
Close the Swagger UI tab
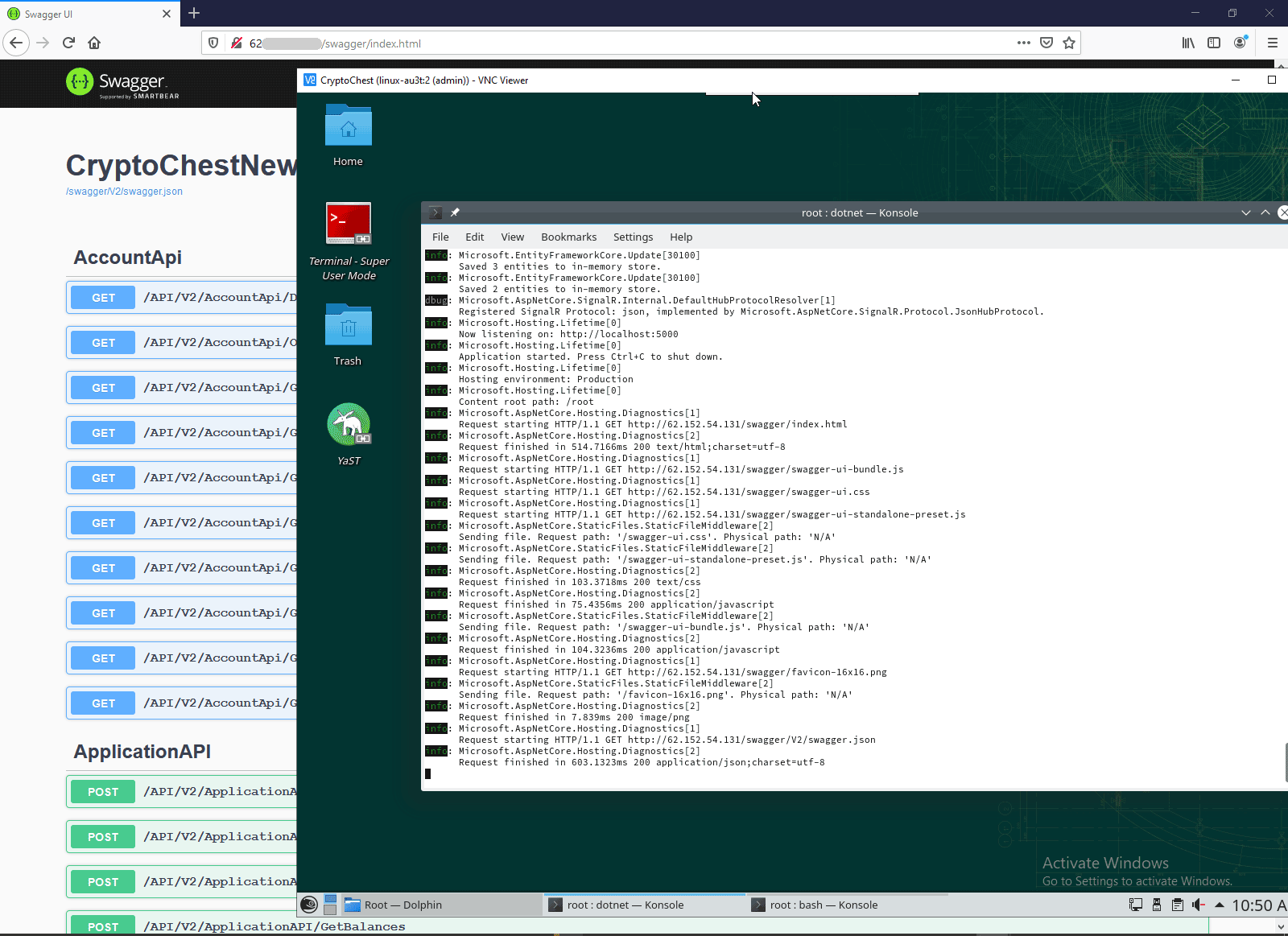[x=167, y=14]
